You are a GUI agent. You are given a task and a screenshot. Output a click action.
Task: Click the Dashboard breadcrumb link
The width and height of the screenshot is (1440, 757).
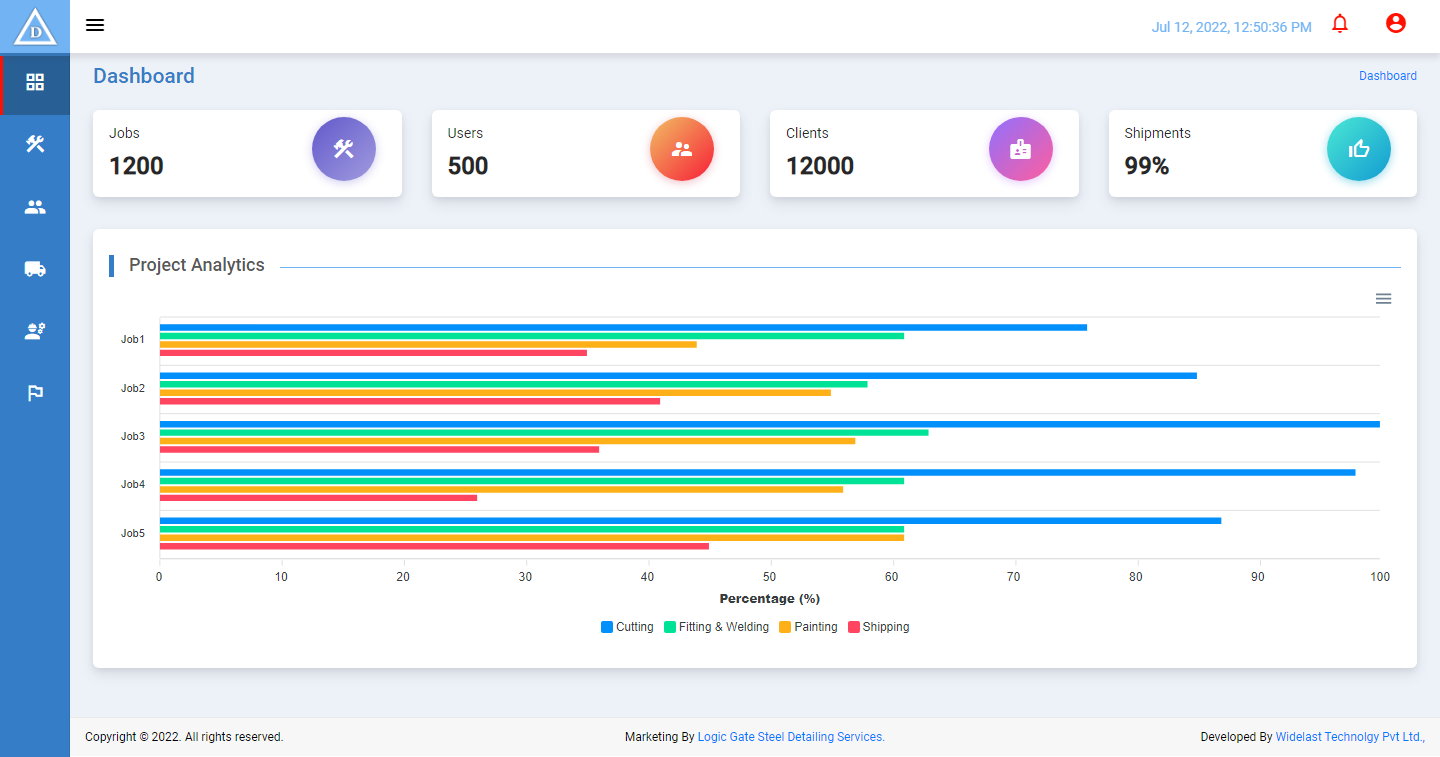click(1388, 76)
